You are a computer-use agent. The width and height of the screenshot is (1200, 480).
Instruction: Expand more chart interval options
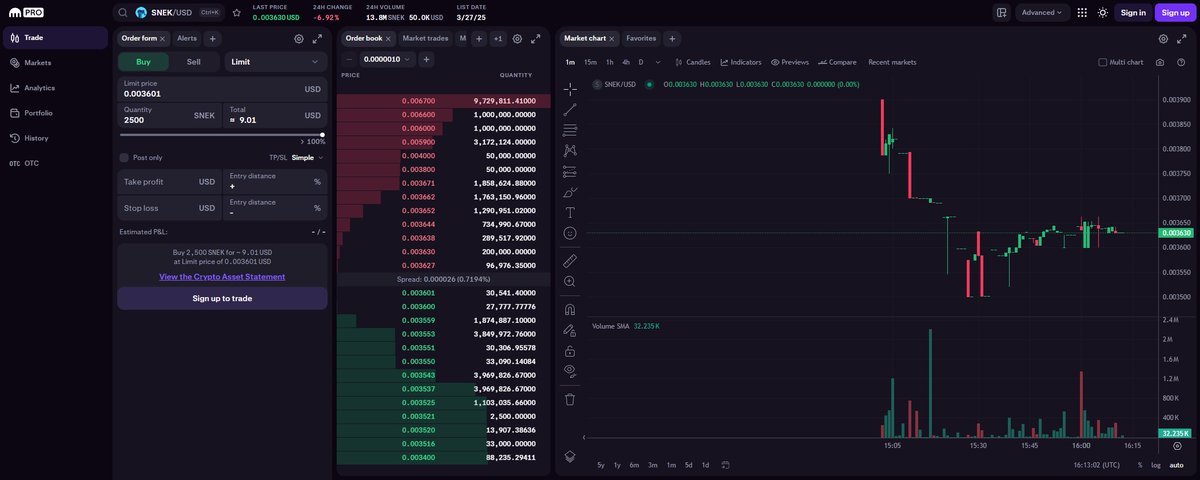coord(656,62)
